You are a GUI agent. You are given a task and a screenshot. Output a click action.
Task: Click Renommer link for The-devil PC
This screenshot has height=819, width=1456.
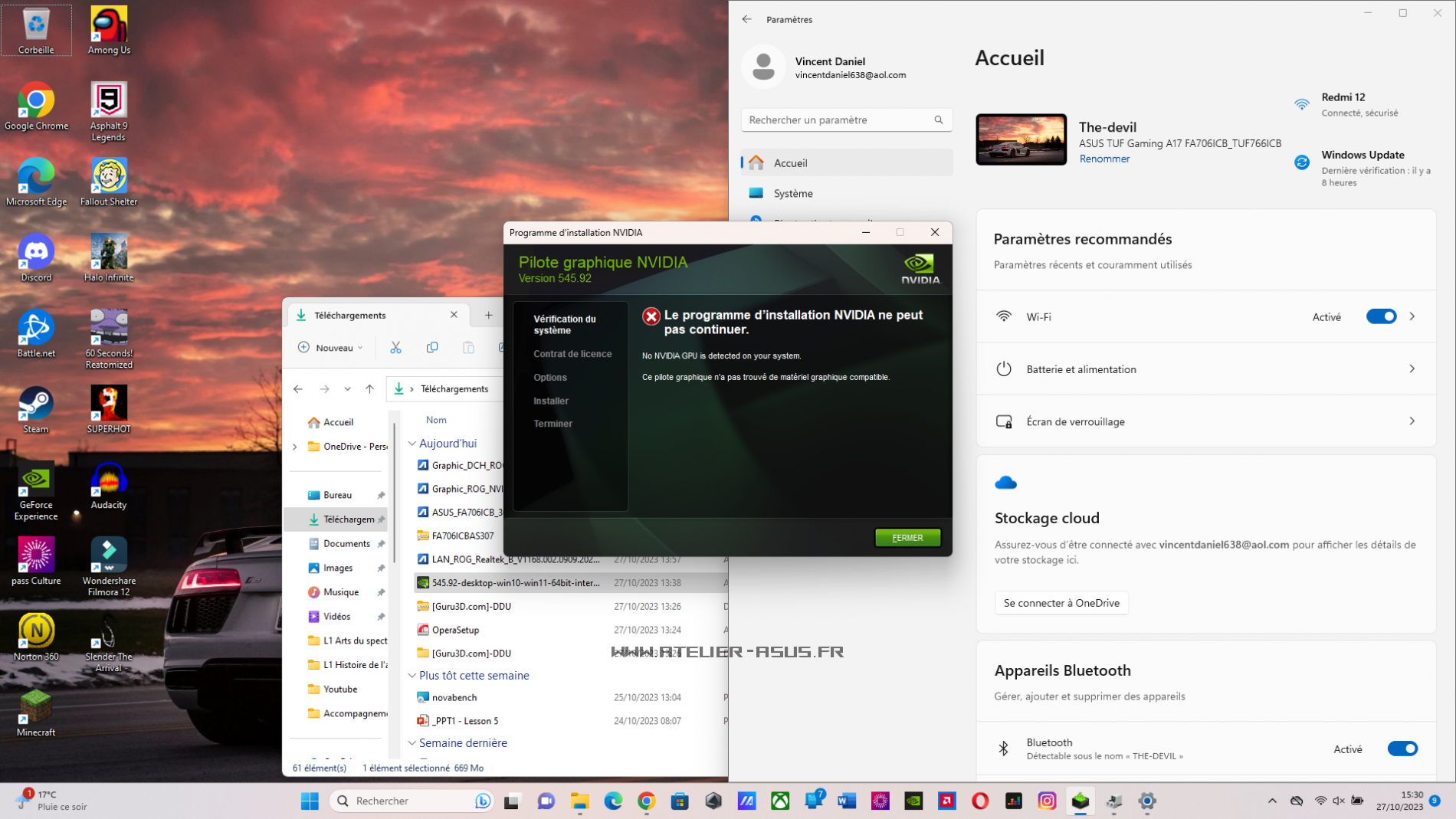click(x=1103, y=159)
